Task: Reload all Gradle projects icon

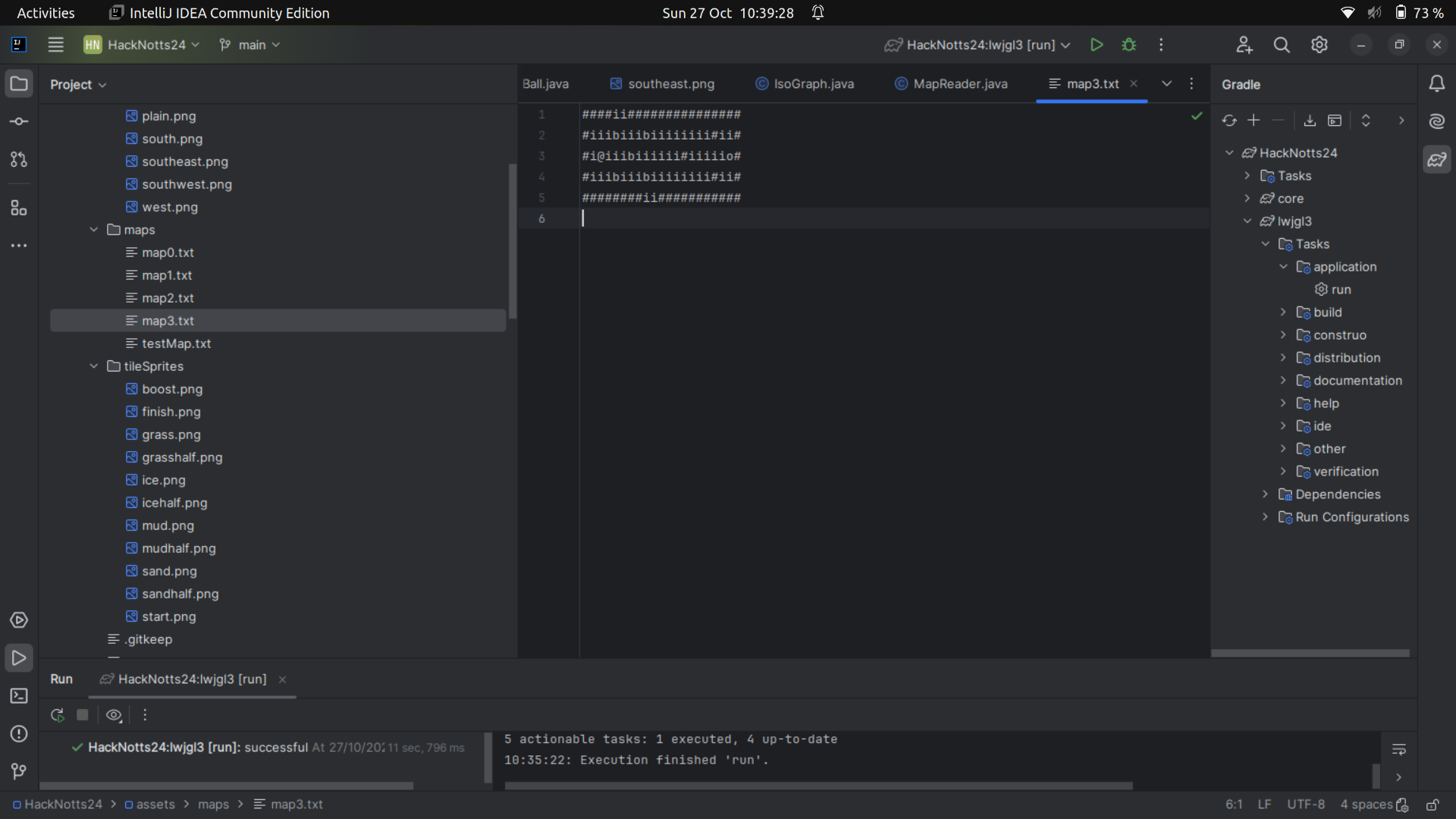Action: click(1228, 121)
